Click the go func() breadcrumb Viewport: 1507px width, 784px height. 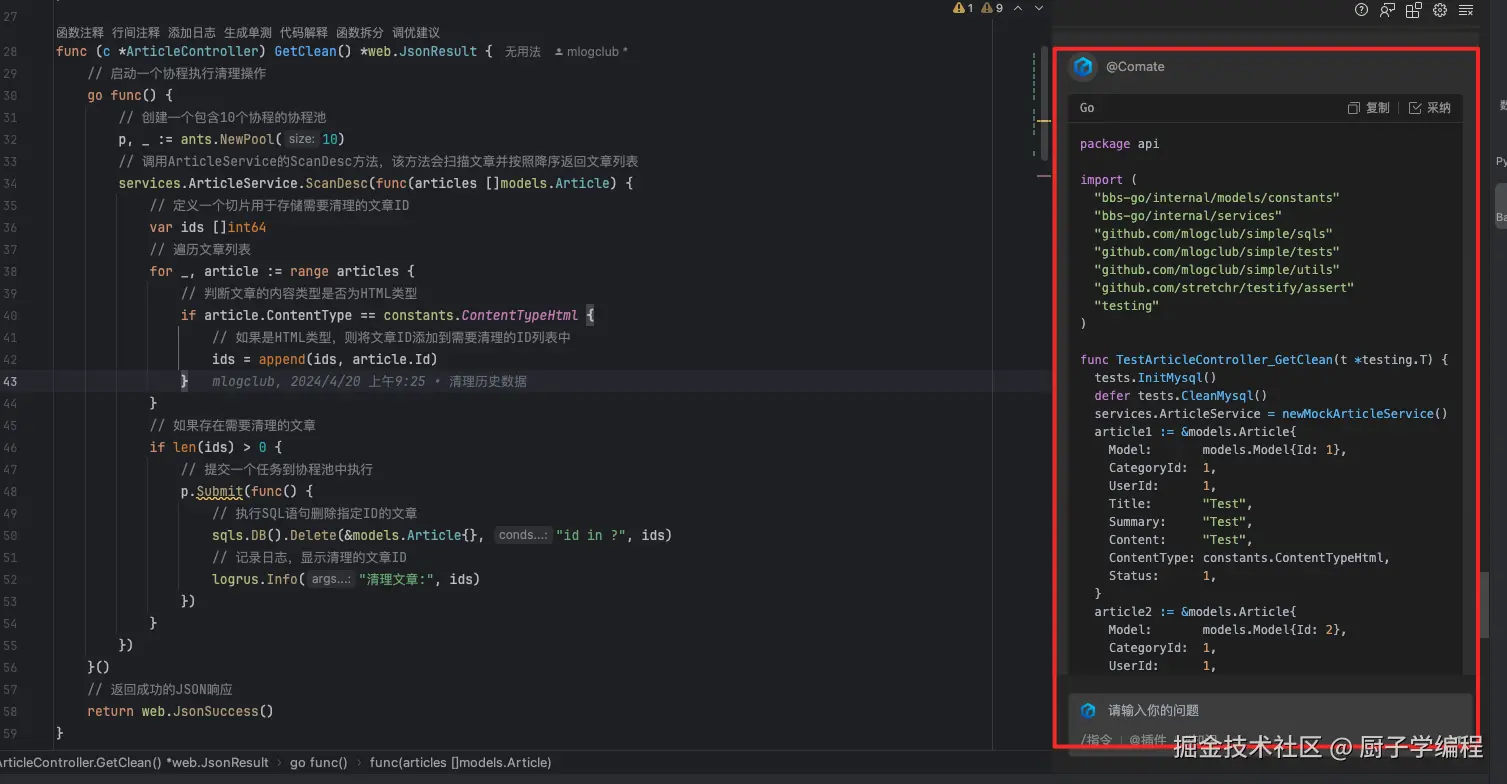click(318, 762)
